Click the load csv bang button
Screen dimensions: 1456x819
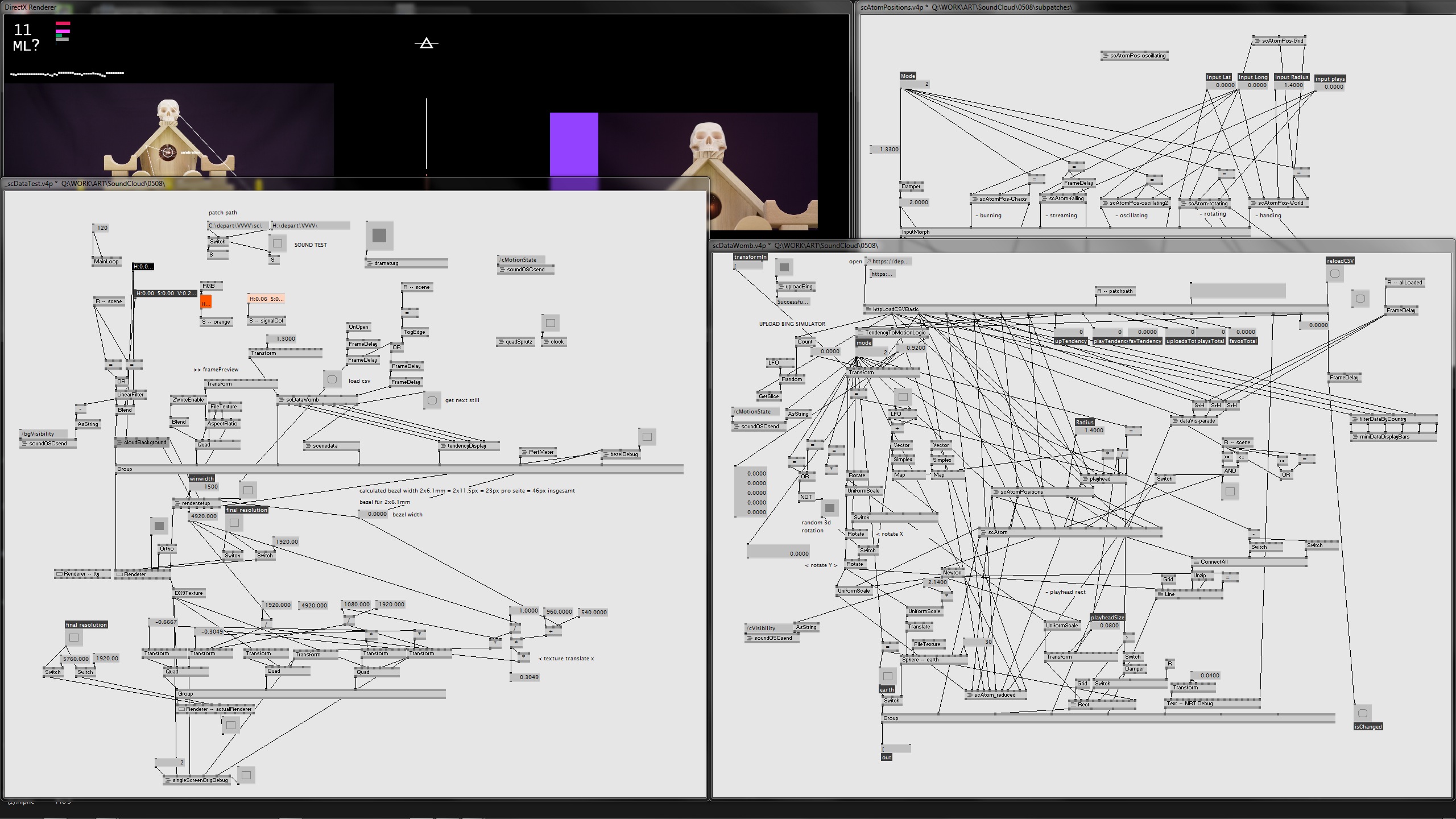point(332,379)
